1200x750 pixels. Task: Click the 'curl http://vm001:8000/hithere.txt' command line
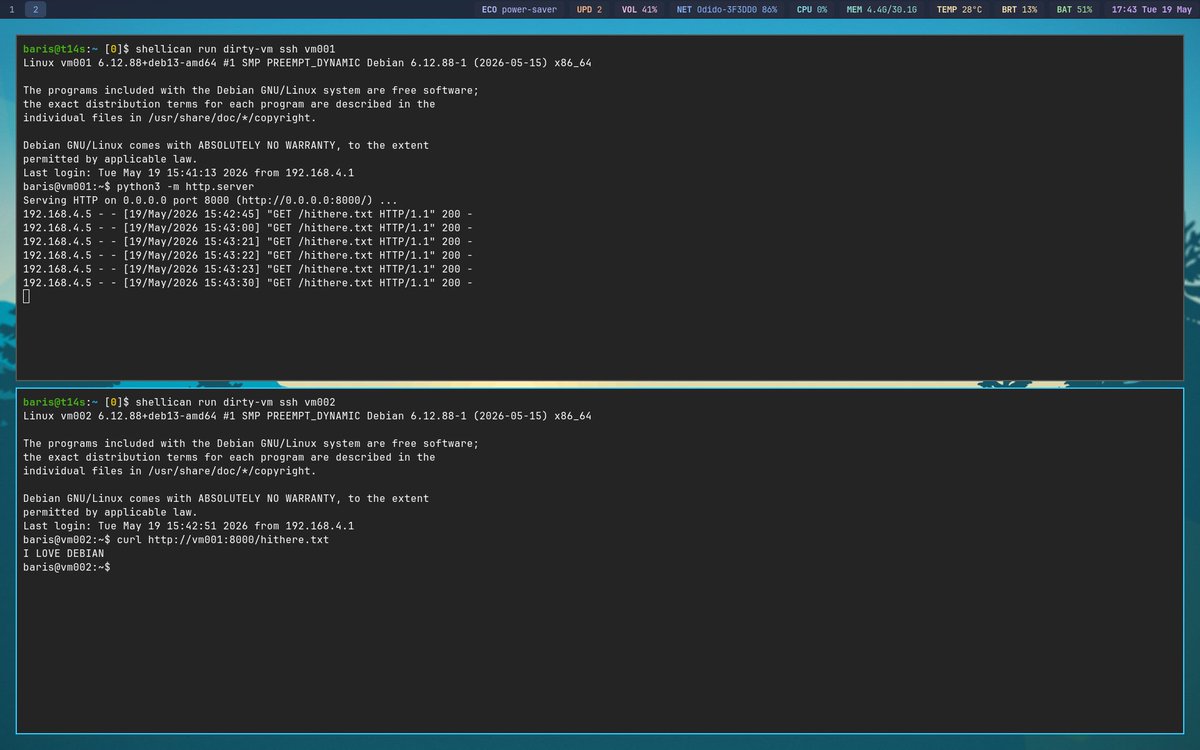(176, 540)
